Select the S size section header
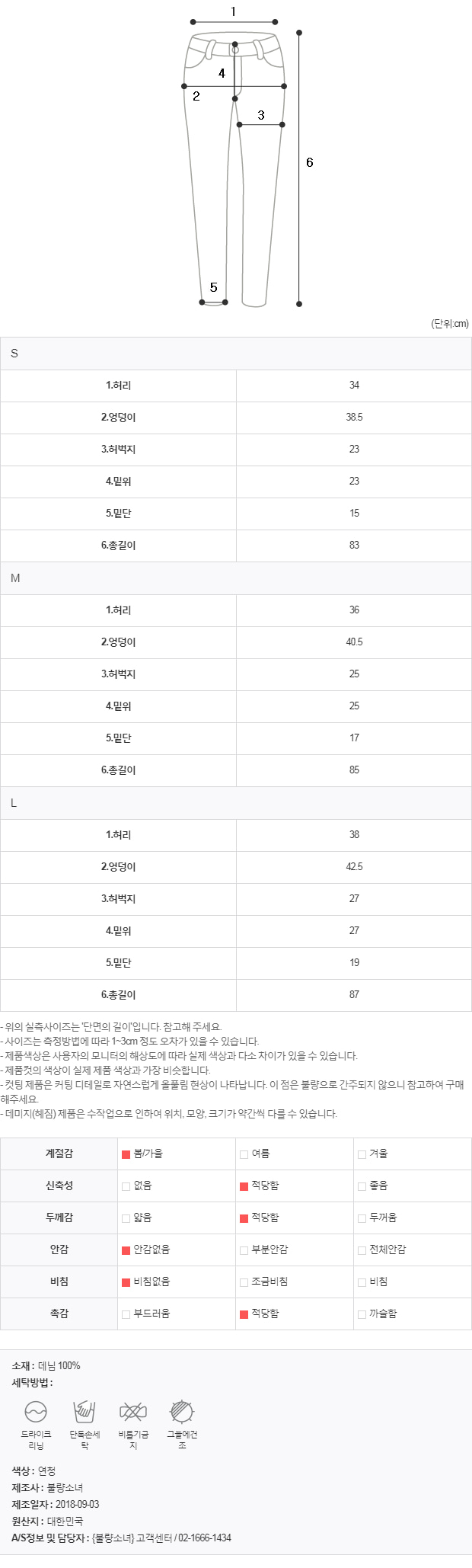This screenshot has height=1568, width=472. pos(236,354)
